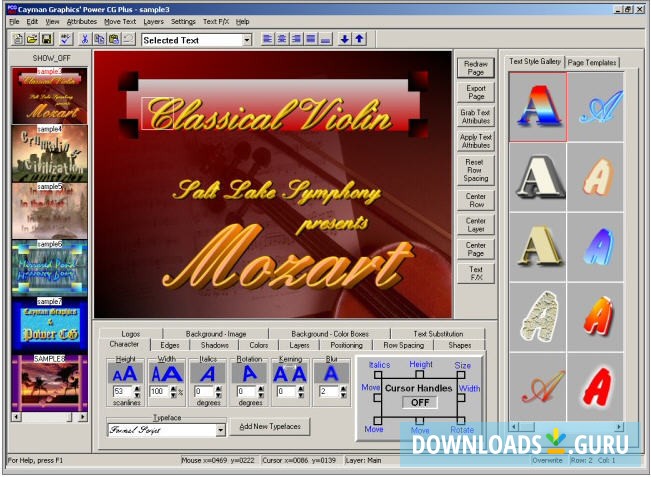
Task: Run the spell check toolbar icon
Action: [x=66, y=39]
